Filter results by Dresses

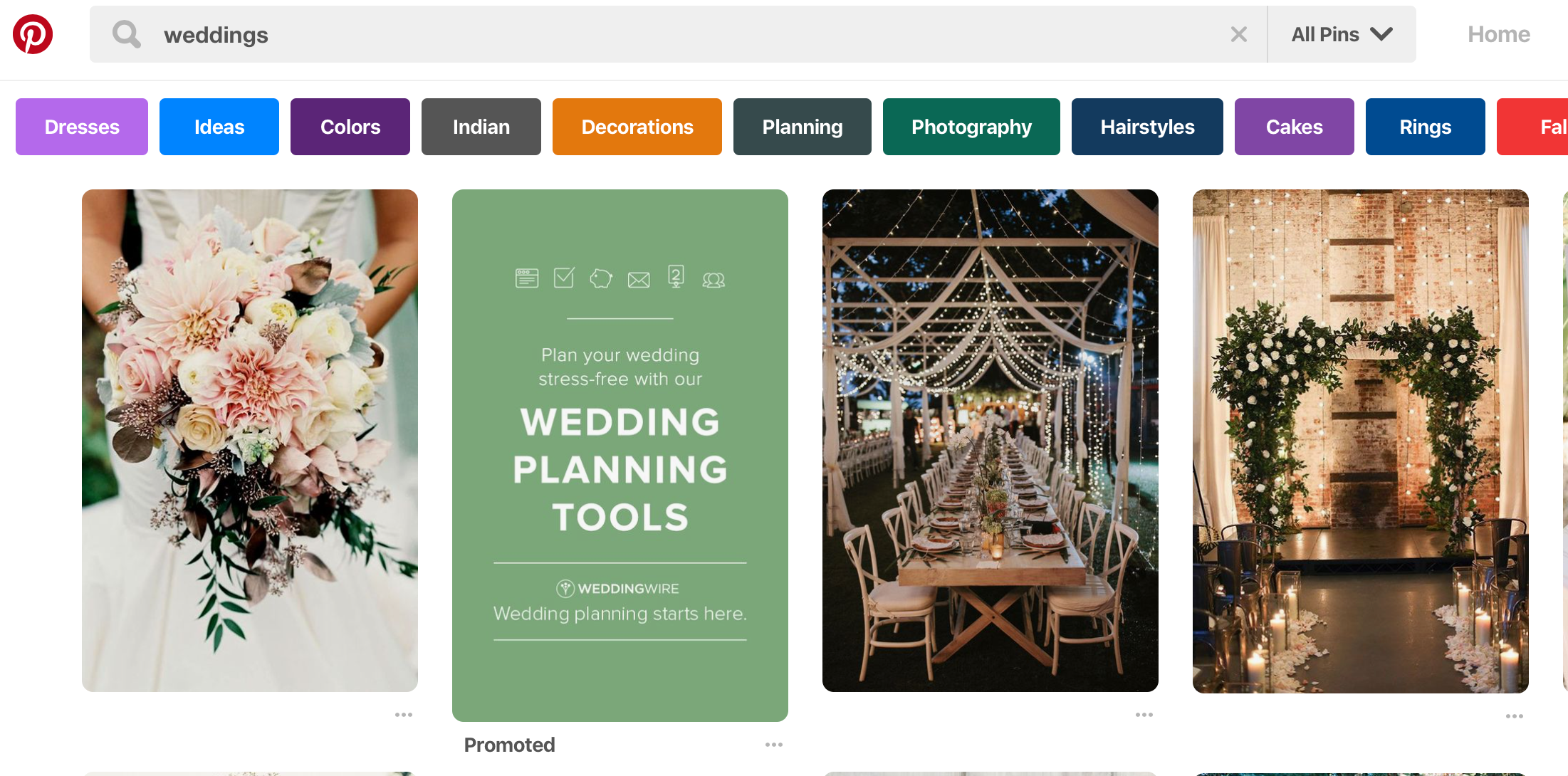point(82,127)
